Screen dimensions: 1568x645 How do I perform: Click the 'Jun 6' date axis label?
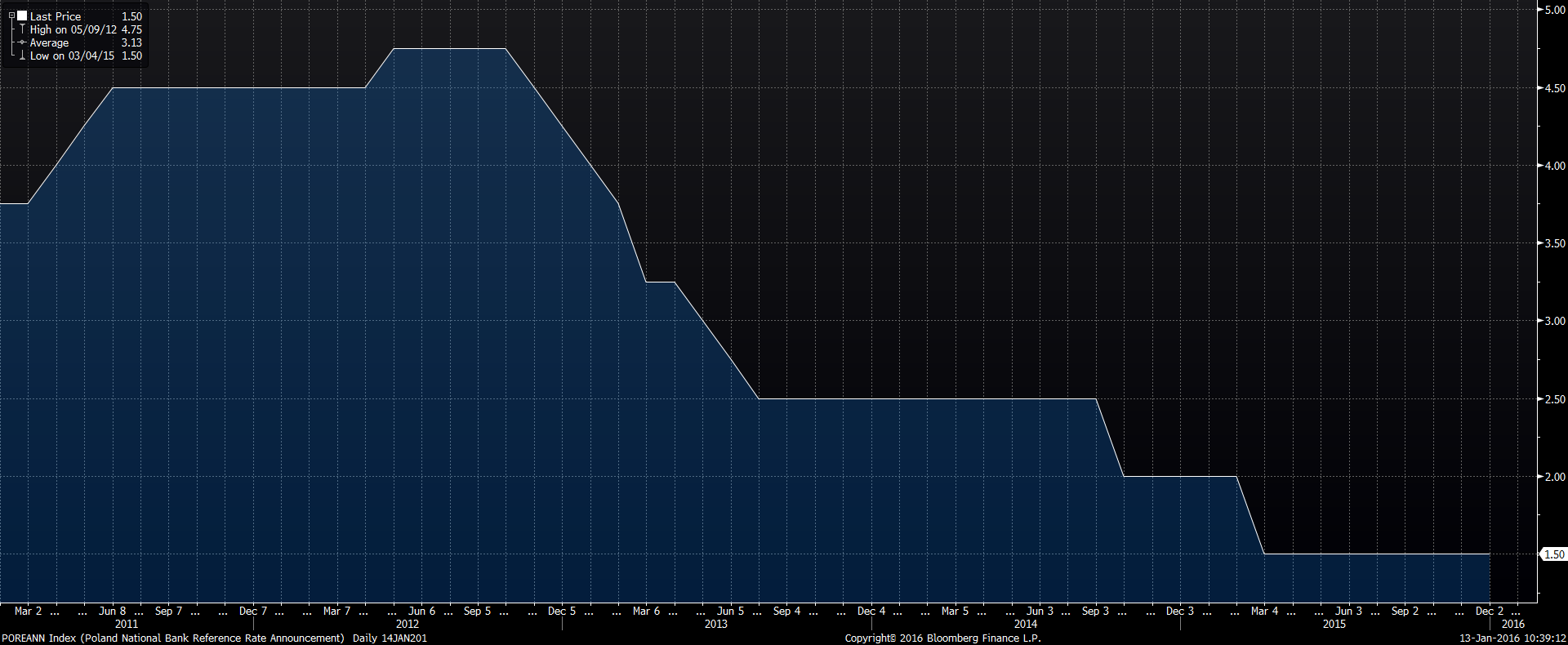(x=421, y=611)
